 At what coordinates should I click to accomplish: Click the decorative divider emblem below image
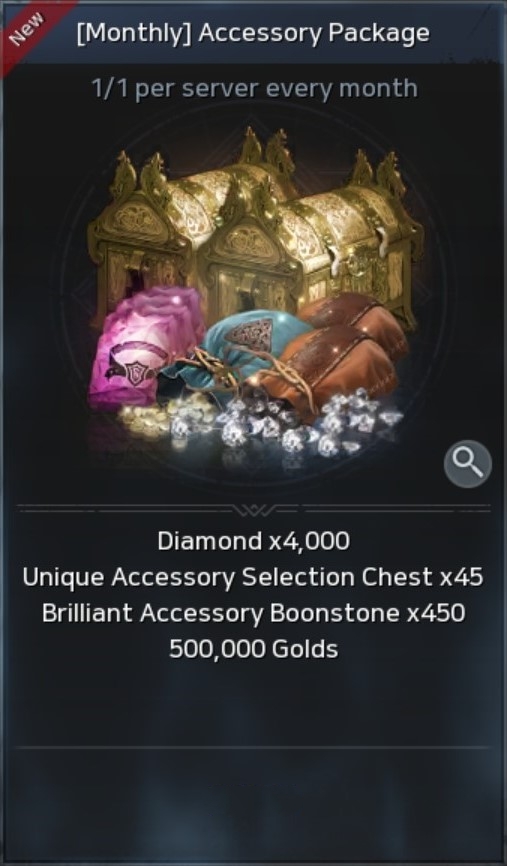254,508
